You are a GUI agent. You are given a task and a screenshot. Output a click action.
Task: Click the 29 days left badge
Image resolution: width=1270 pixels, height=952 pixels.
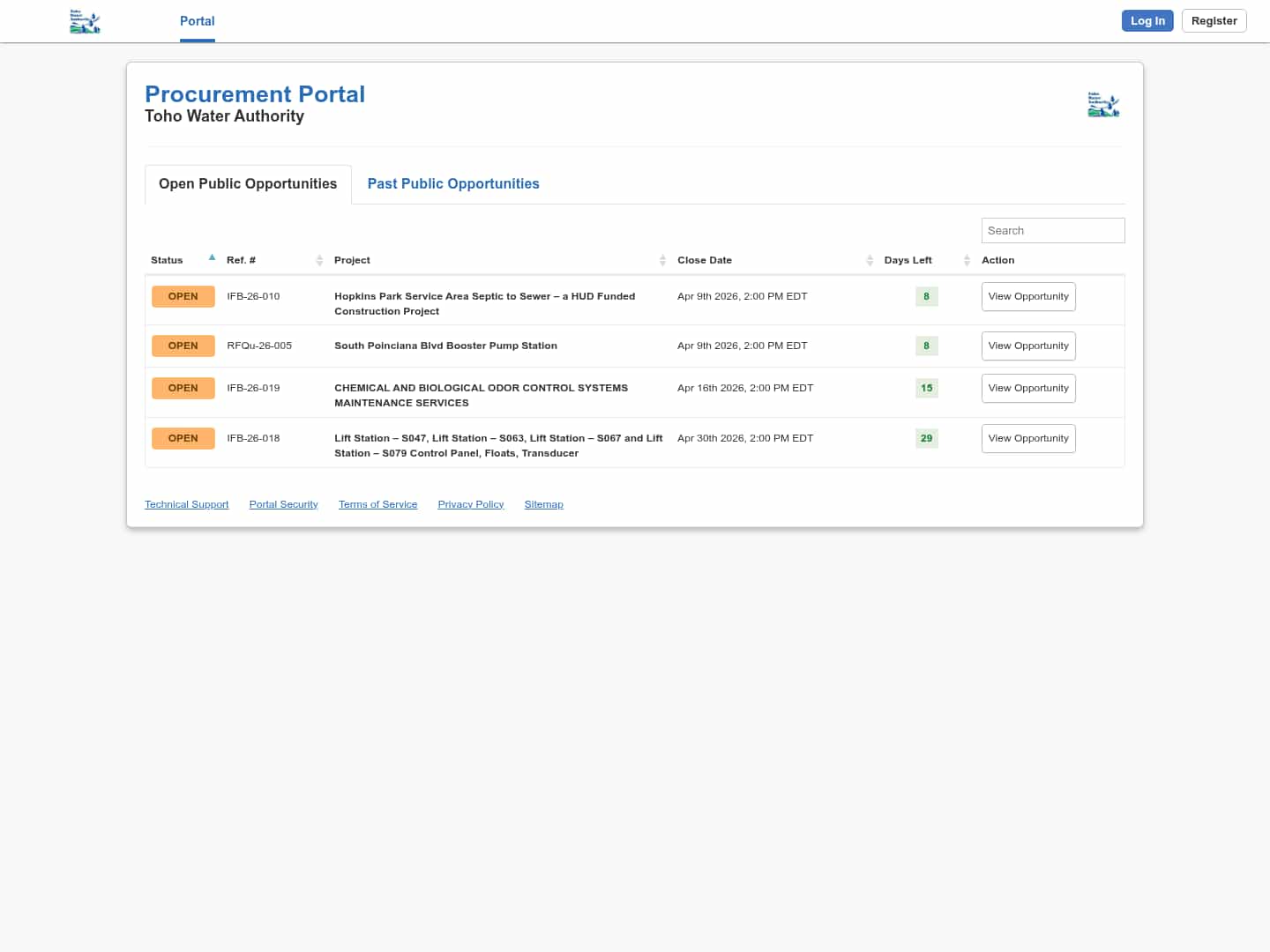click(x=926, y=438)
